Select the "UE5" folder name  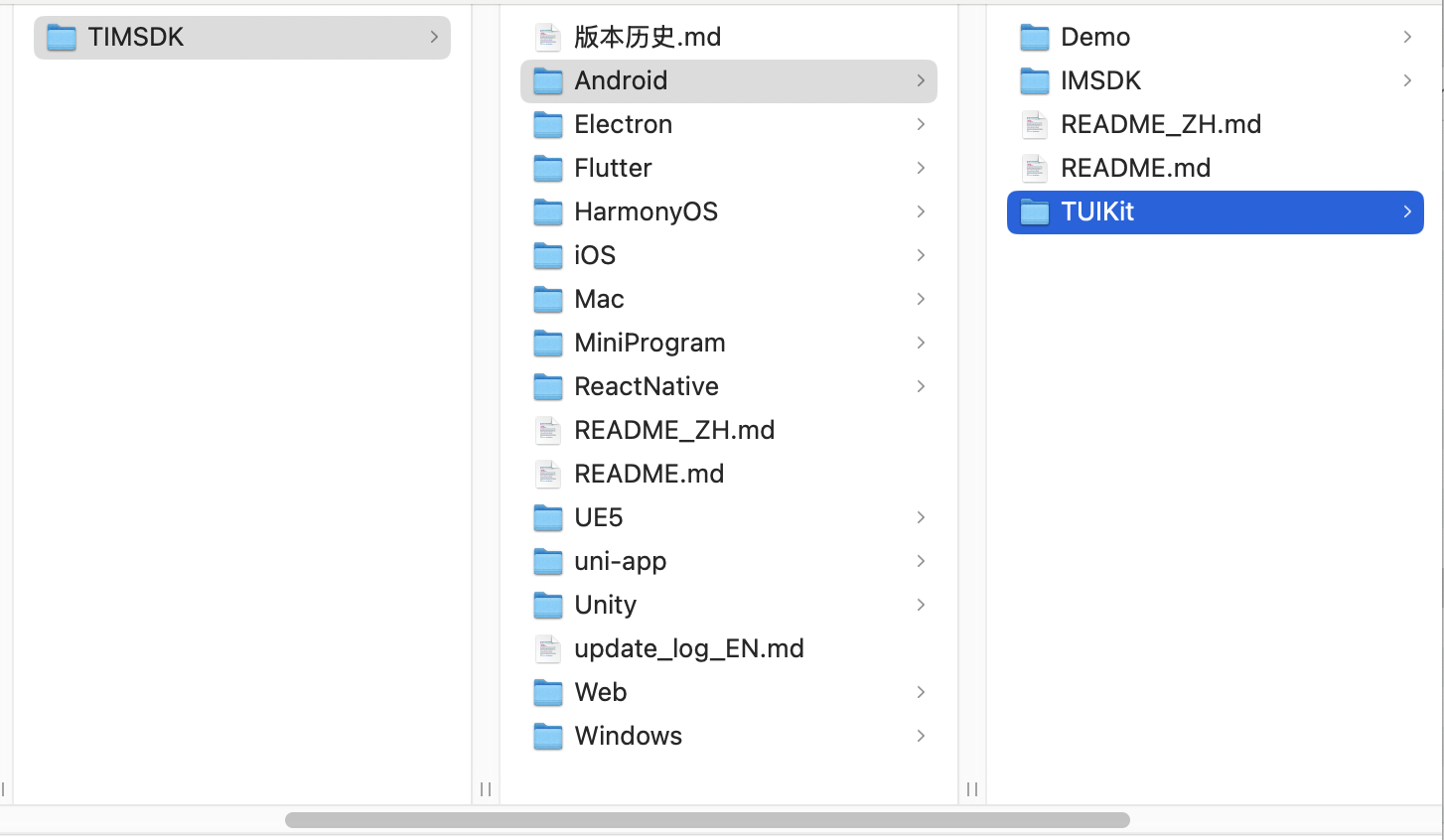(x=599, y=517)
